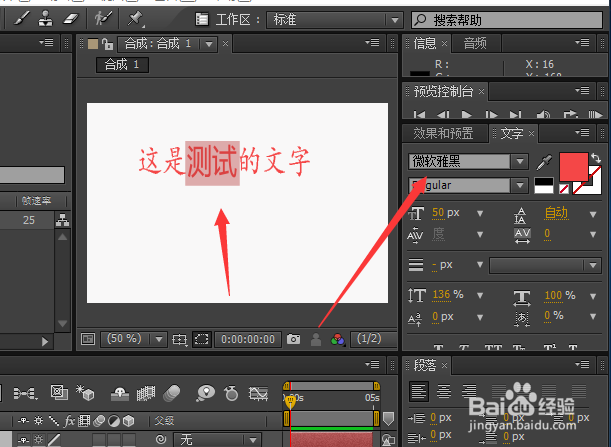This screenshot has height=447, width=611.
Task: Swap fill and stroke colors
Action: (x=595, y=158)
